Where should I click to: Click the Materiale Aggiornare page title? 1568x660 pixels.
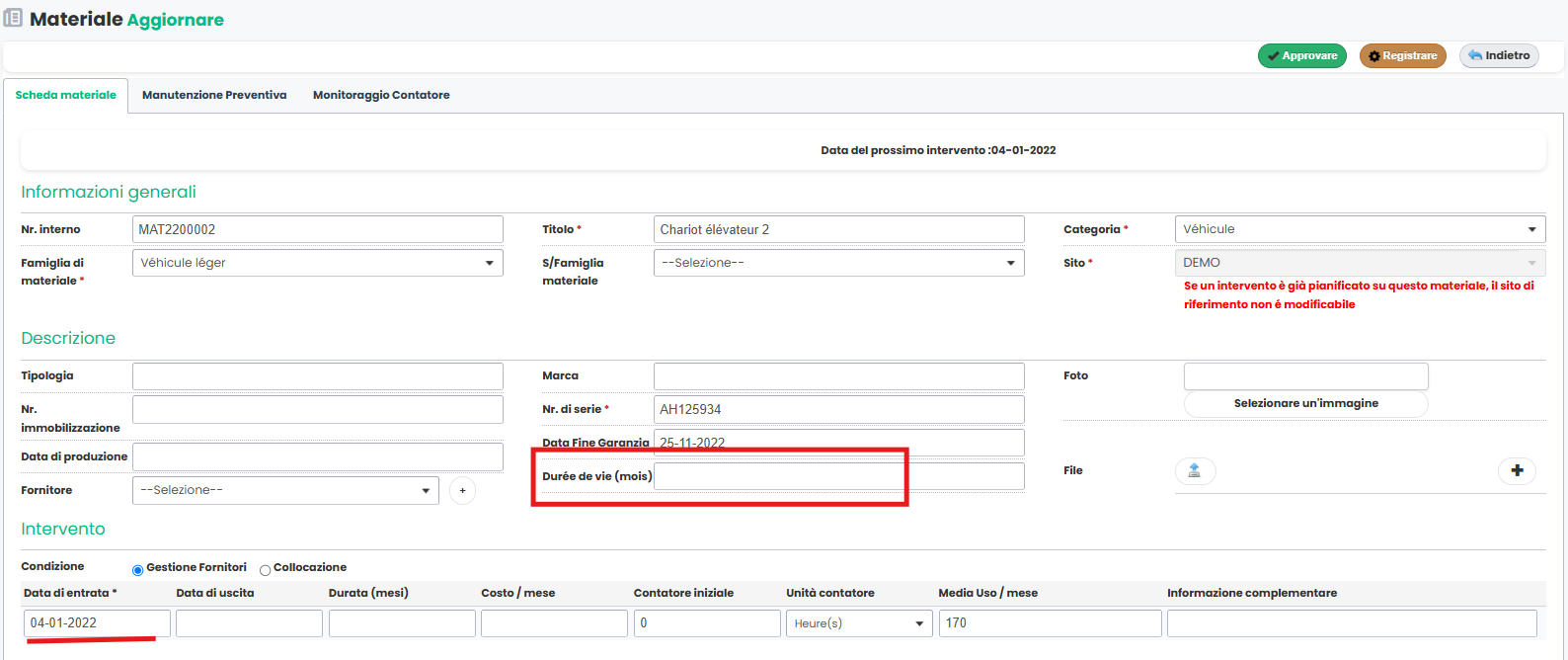(126, 20)
